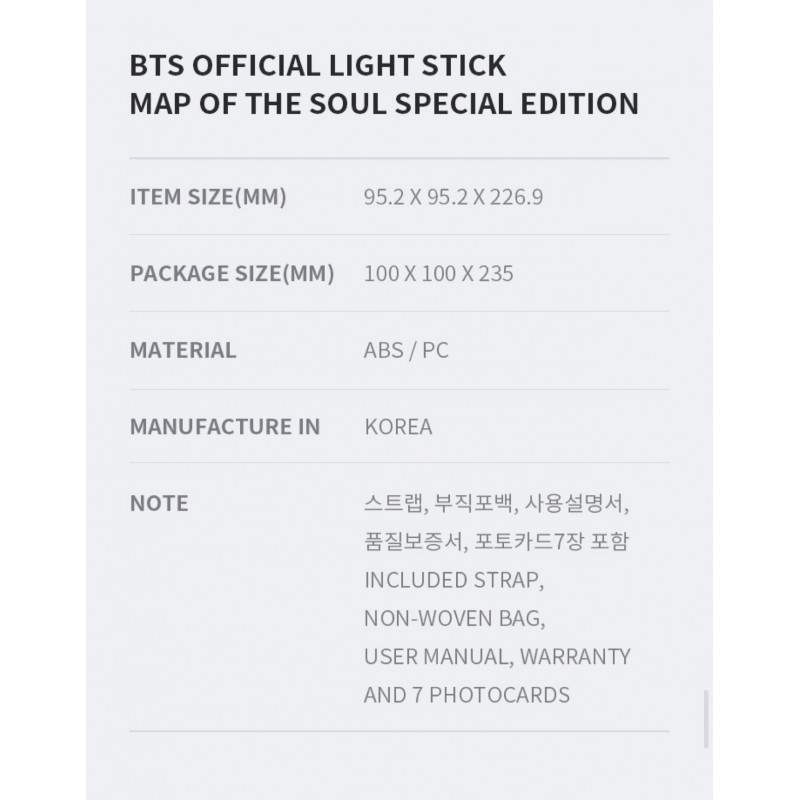Click the MAP OF THE SOUL SPECIAL EDITION heading
Image resolution: width=800 pixels, height=800 pixels.
coord(384,104)
